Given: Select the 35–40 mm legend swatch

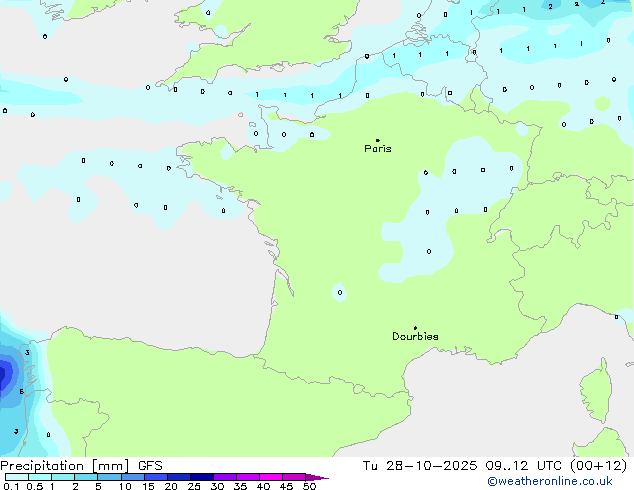Looking at the screenshot, I should point(248,477).
